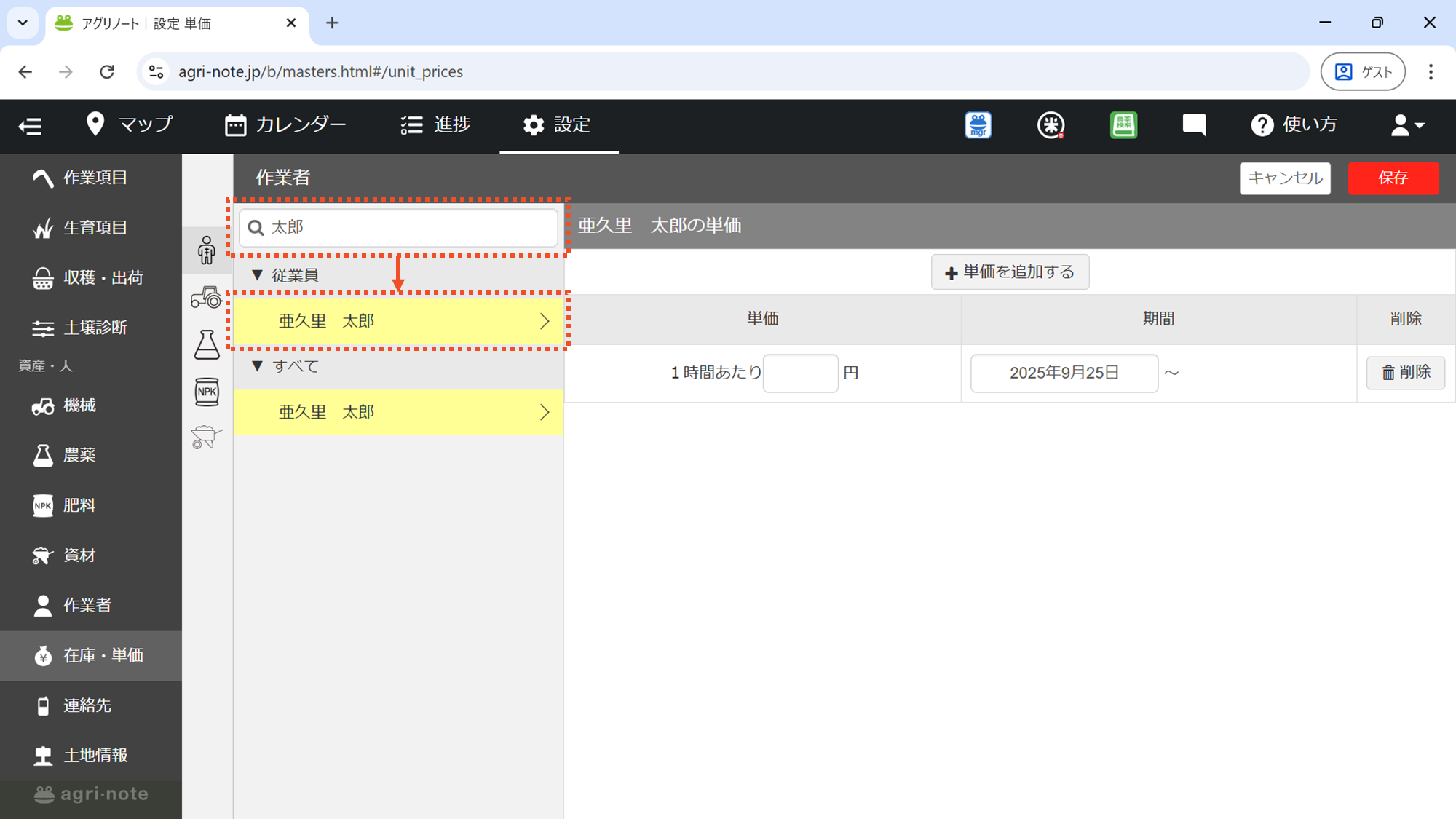Select the NPK fertilizer category icon
Screen dimensions: 1456x819
tap(207, 392)
